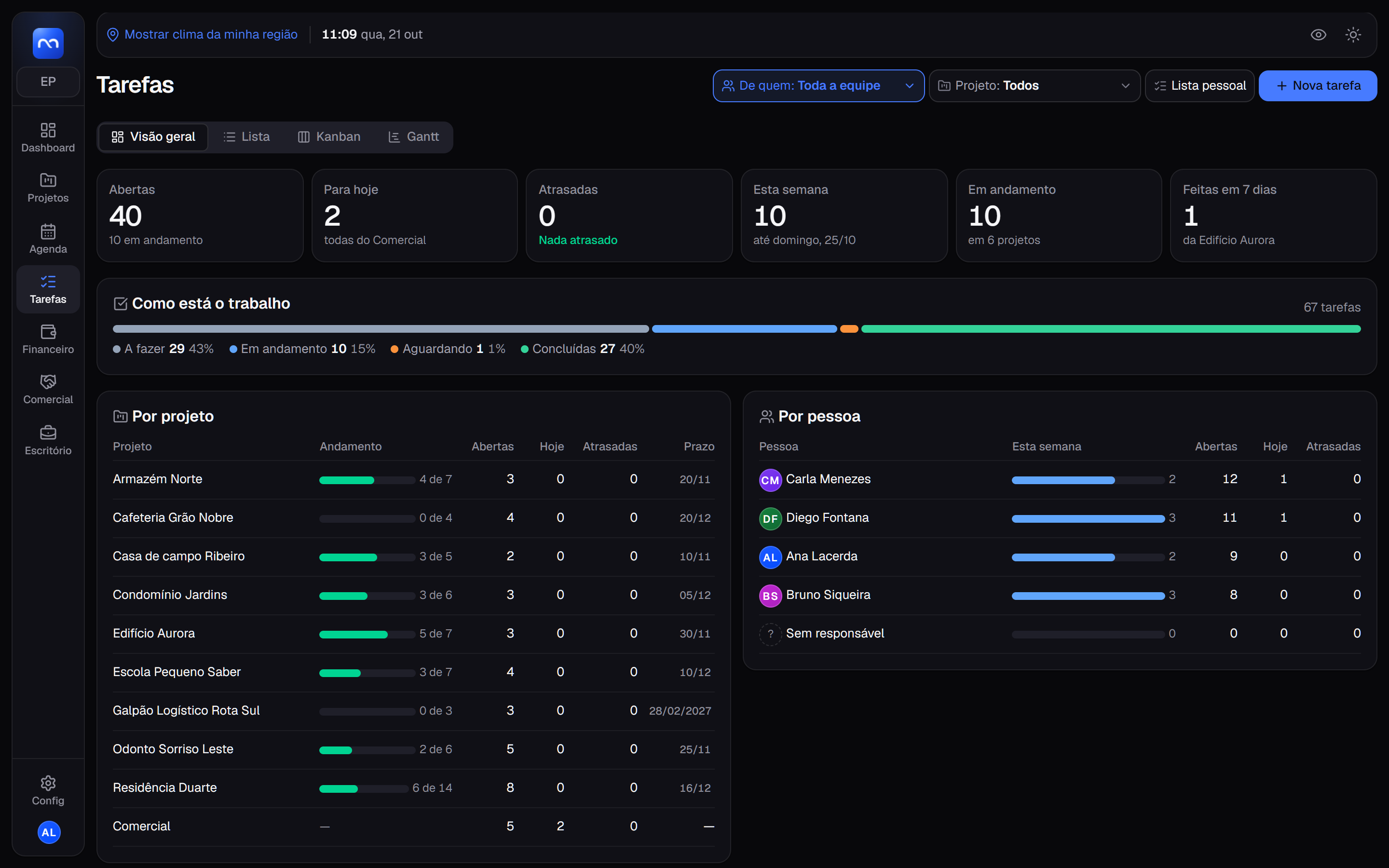Open Escritório briefcase icon
Viewport: 1389px width, 868px height.
48,432
